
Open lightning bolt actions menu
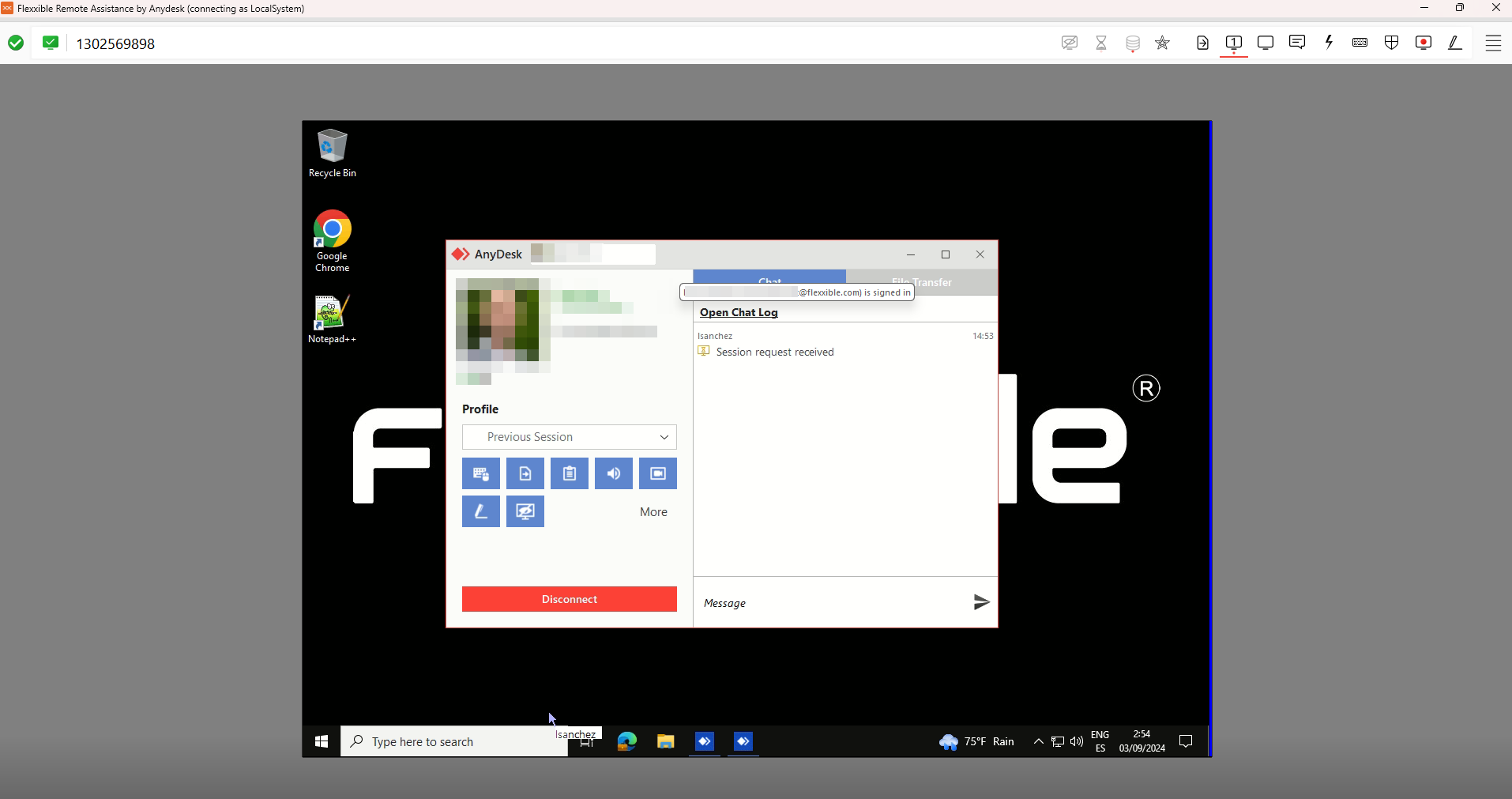coord(1329,42)
